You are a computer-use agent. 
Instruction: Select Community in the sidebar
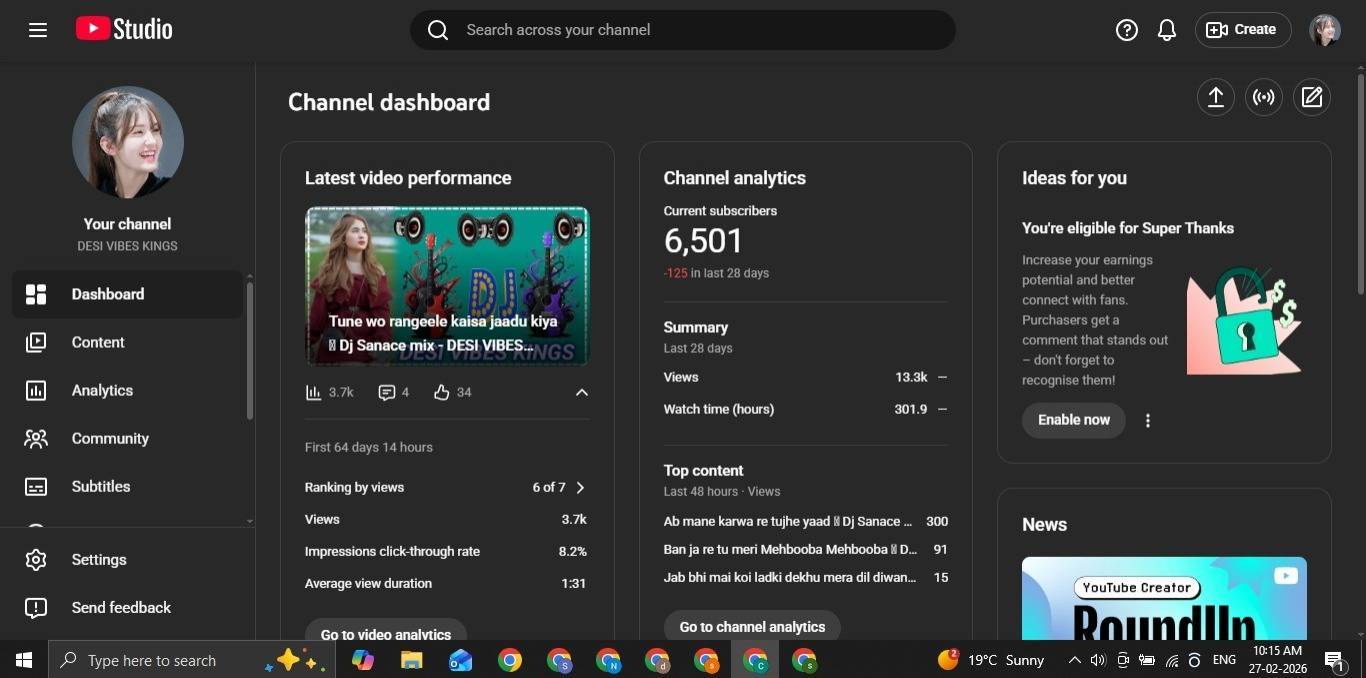[x=110, y=438]
